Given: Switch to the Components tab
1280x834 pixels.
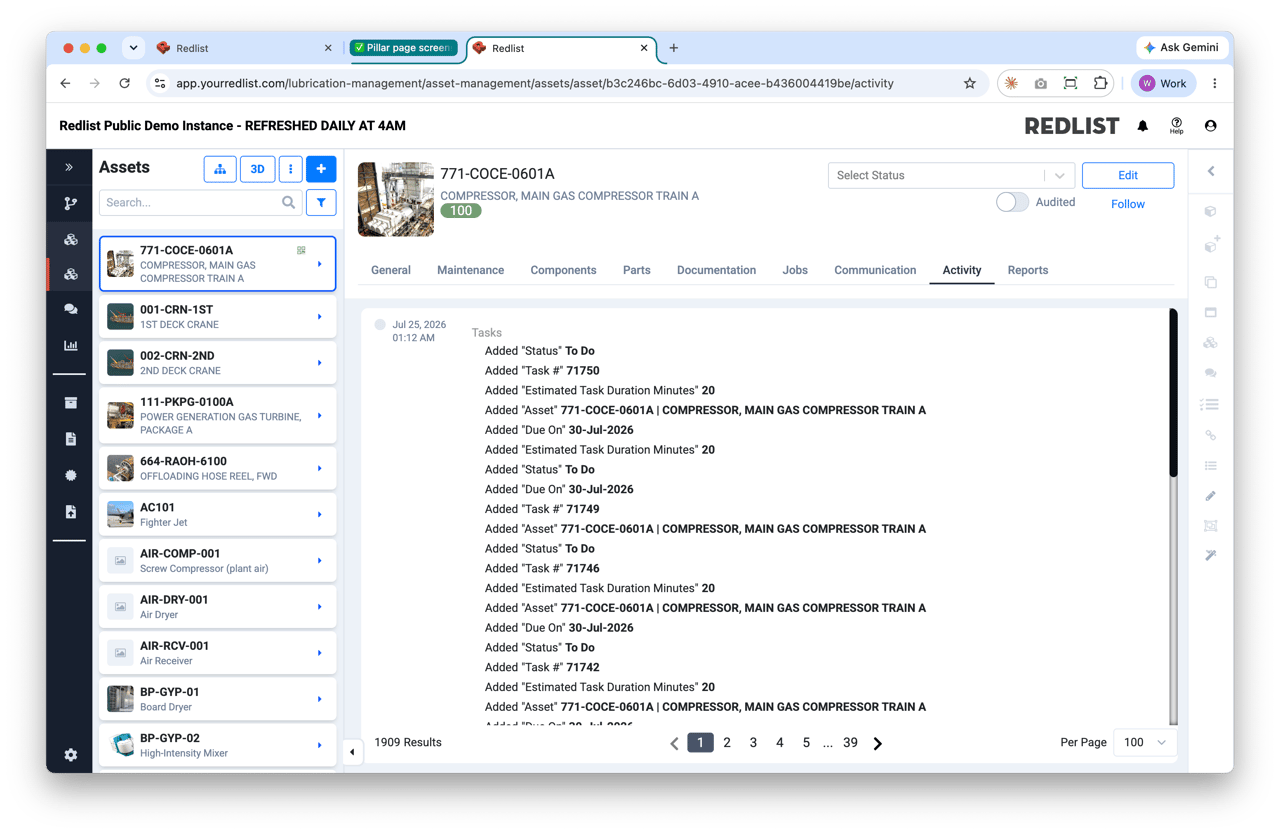Looking at the screenshot, I should tap(563, 270).
